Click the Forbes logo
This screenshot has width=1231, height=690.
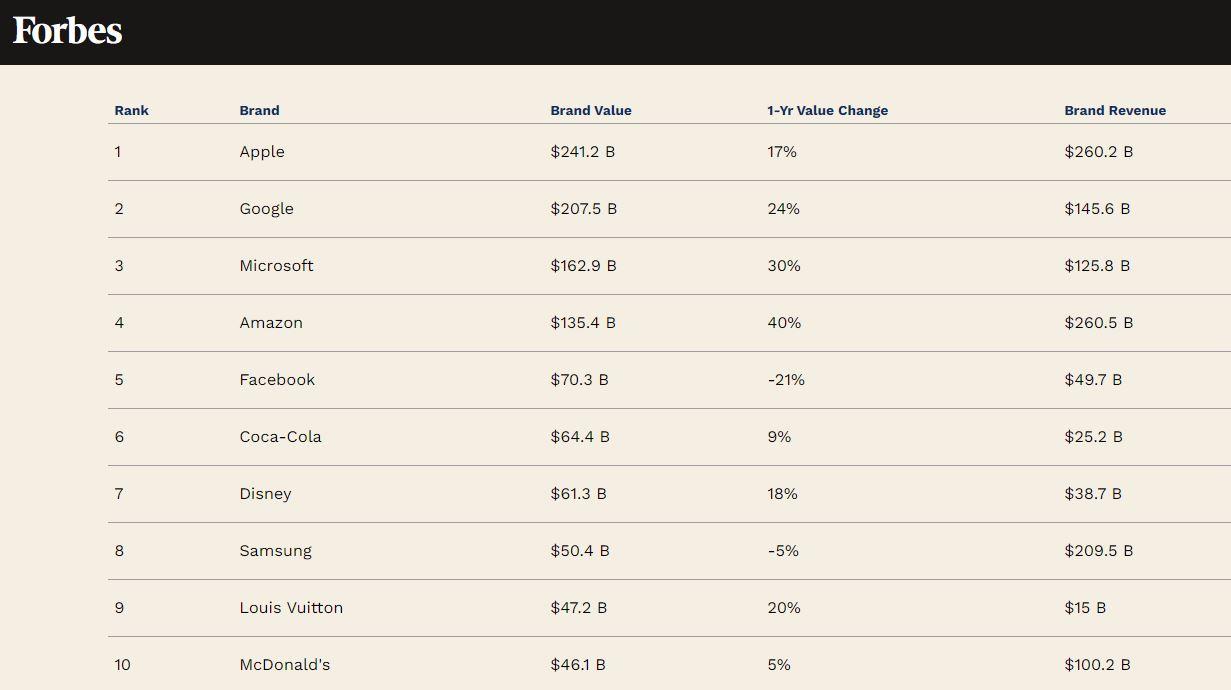pyautogui.click(x=67, y=31)
